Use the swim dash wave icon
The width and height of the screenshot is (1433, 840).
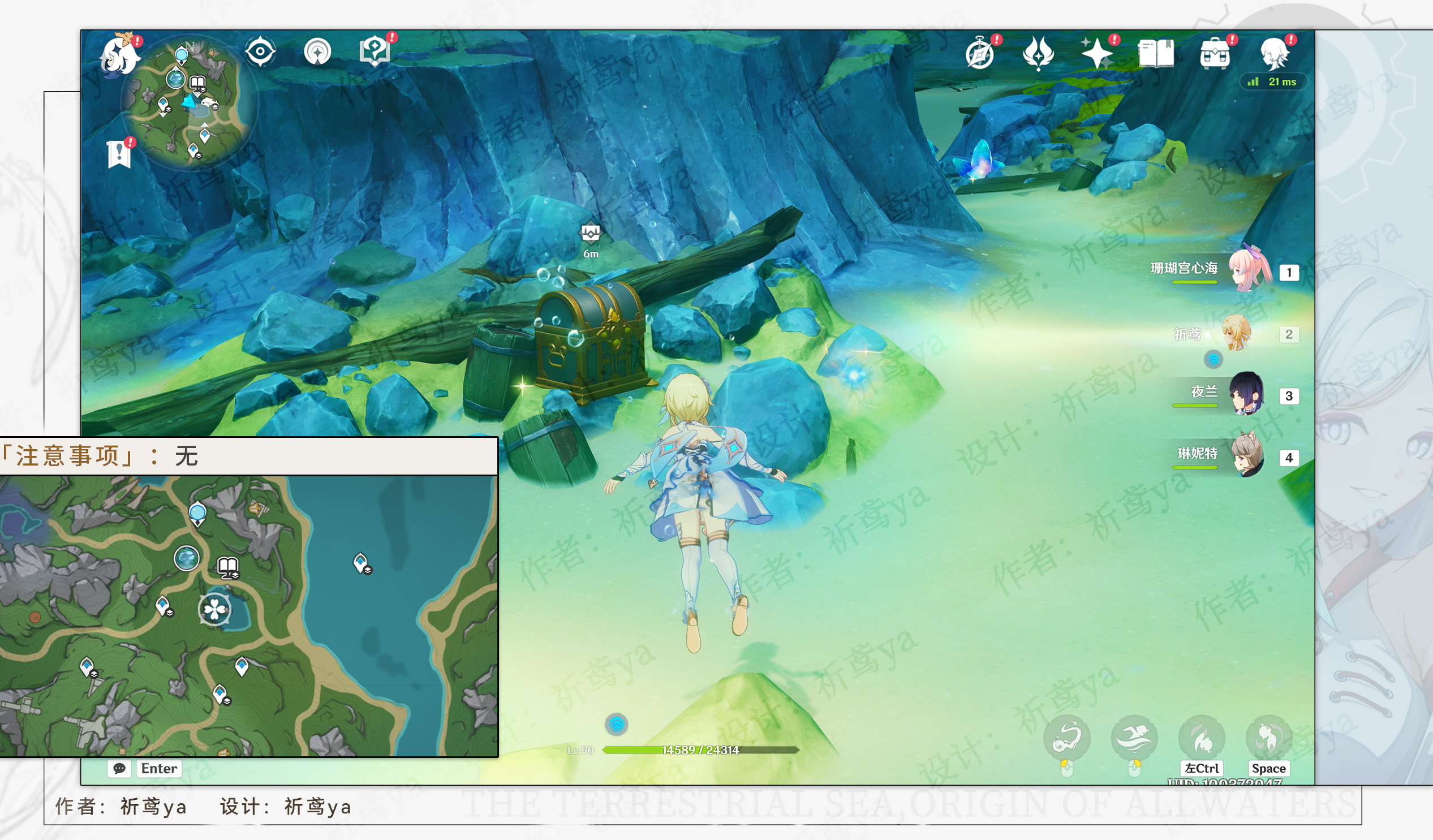click(1134, 738)
